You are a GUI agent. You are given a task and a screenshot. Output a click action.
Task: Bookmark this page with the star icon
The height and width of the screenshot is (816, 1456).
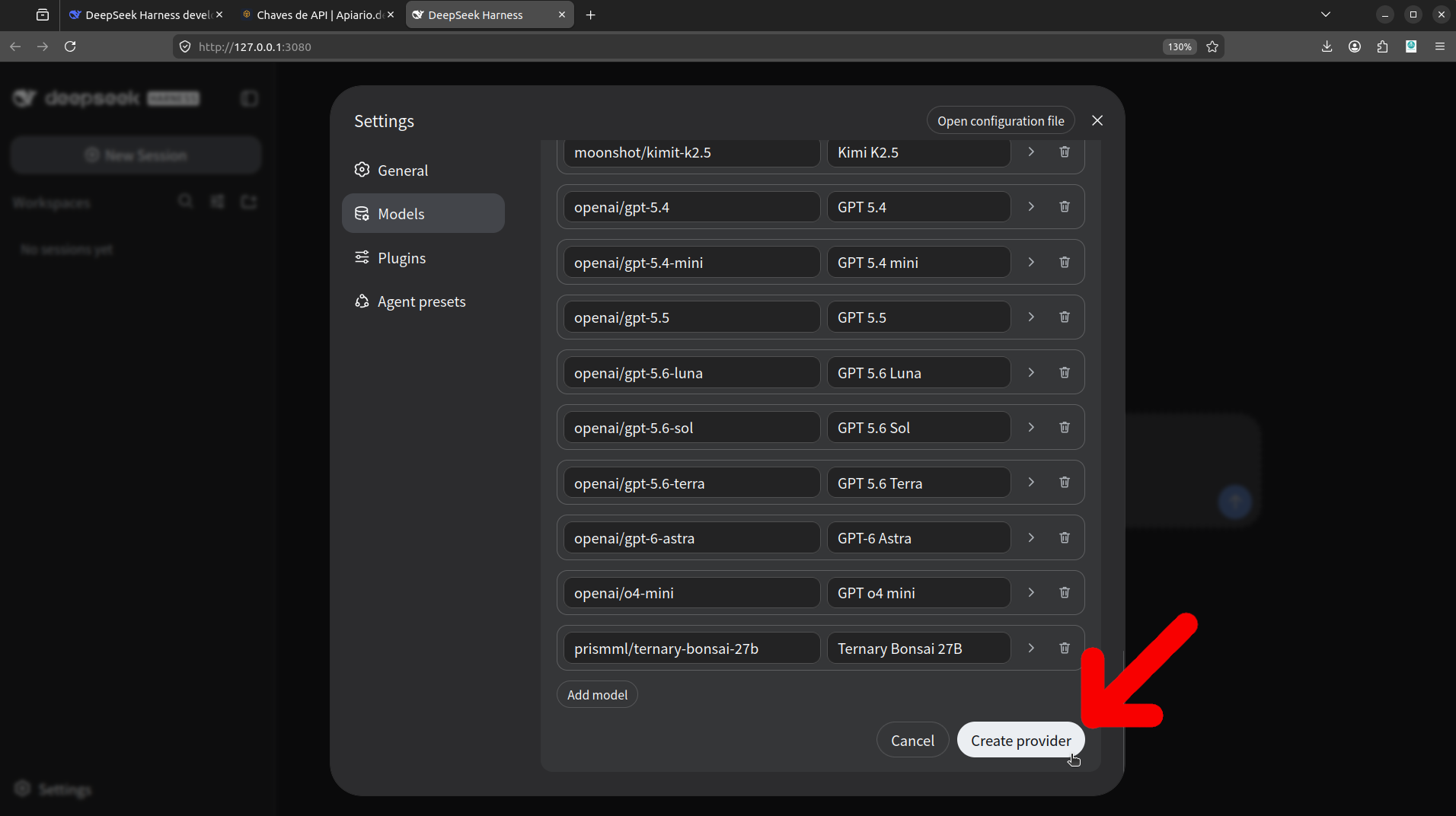pos(1212,46)
